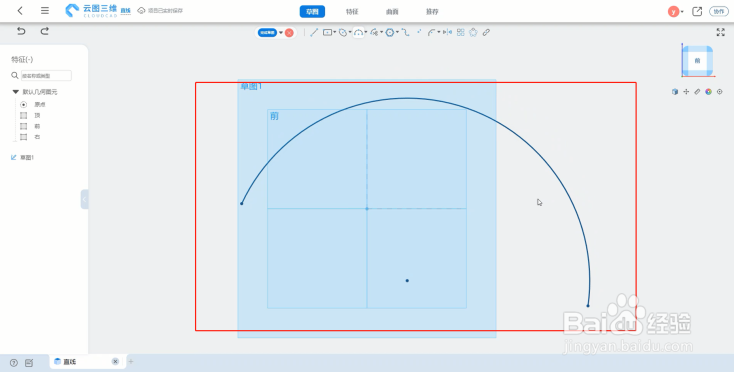Open the Arc tool dropdown arrow
734x372 pixels.
(366, 32)
